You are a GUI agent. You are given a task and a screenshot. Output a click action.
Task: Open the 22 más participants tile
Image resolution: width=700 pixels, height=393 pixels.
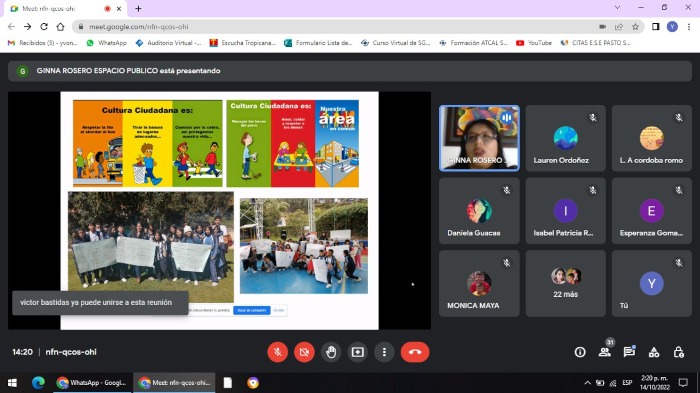tap(565, 283)
